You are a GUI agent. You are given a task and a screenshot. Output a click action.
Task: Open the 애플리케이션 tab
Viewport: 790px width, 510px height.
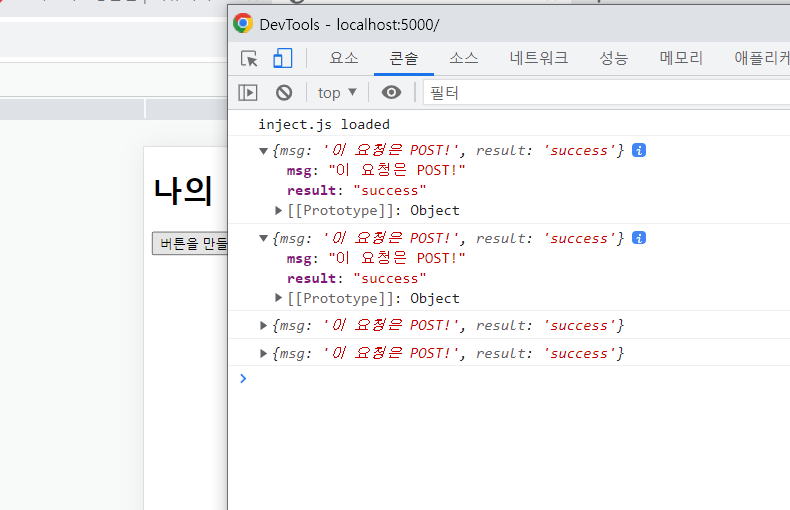[762, 58]
